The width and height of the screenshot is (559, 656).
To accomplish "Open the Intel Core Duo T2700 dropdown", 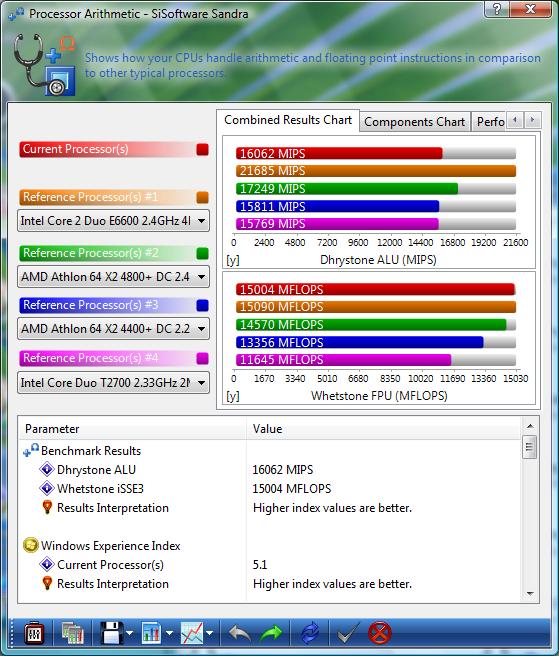I will (113, 382).
